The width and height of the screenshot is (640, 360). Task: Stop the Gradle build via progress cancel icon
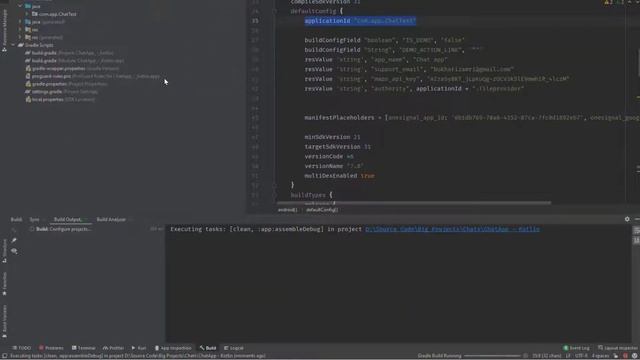click(525, 356)
